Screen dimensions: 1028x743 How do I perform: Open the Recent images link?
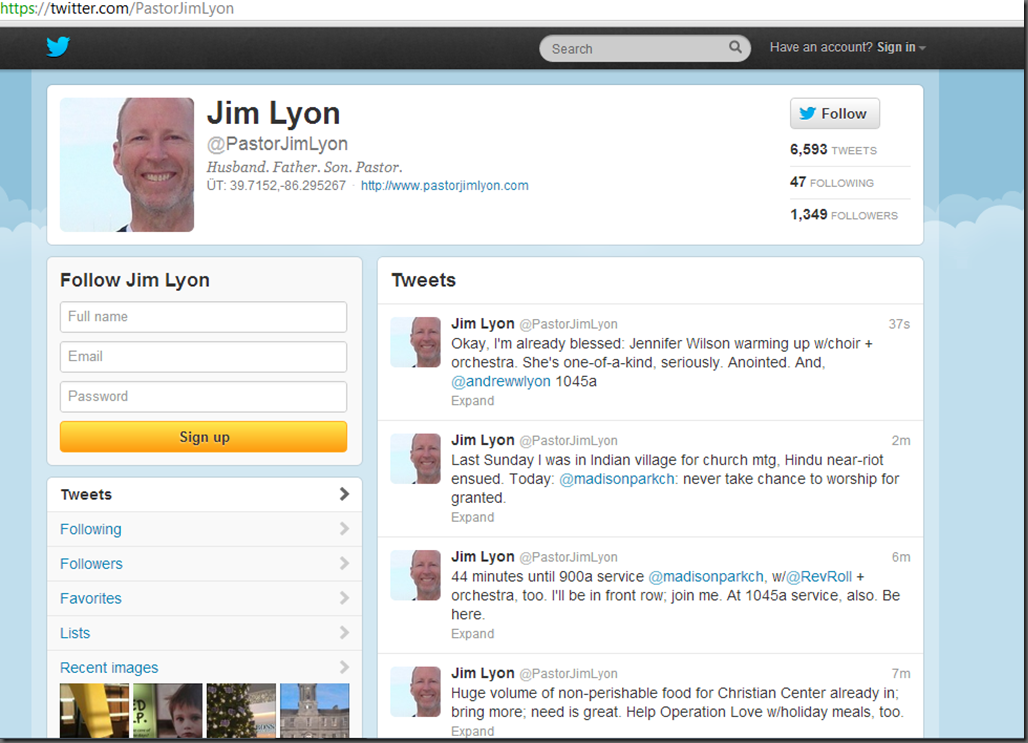pos(109,668)
